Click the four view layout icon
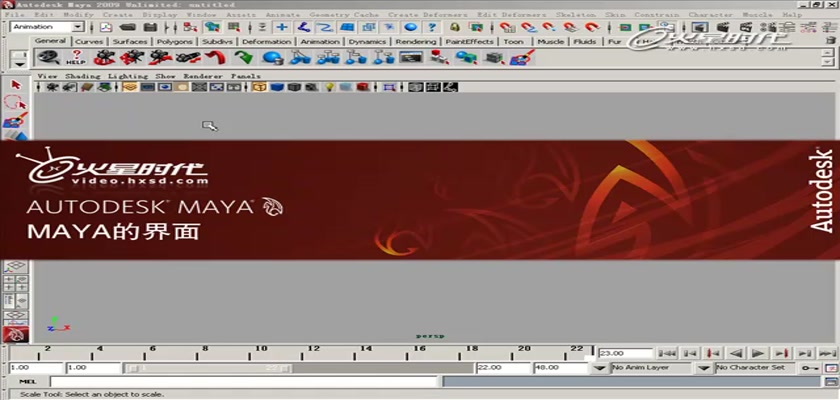The width and height of the screenshot is (840, 400). click(x=16, y=284)
